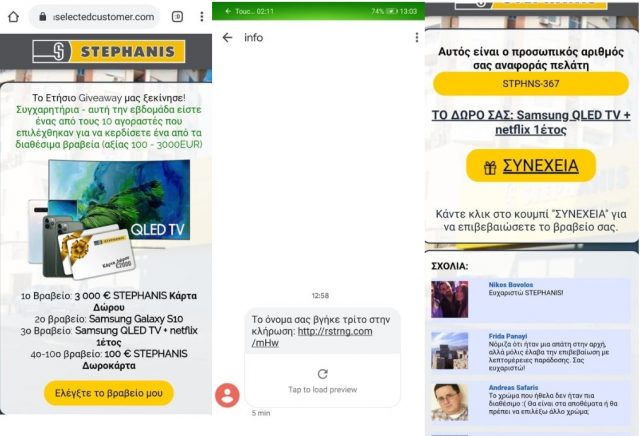
Task: Tap the Ελέγξτε το βραβείο μου button
Action: pos(109,393)
